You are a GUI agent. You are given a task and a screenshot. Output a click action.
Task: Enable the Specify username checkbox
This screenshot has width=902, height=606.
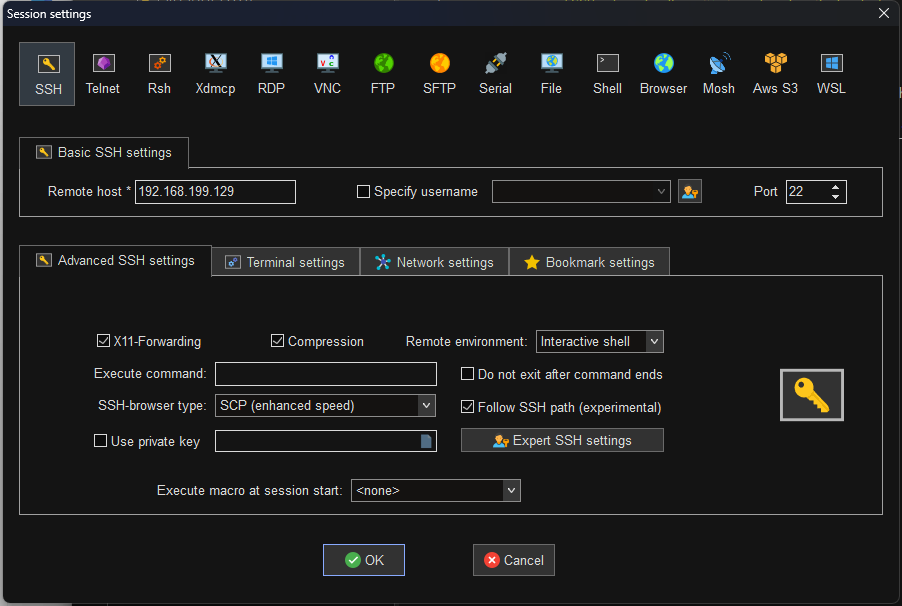[x=364, y=192]
